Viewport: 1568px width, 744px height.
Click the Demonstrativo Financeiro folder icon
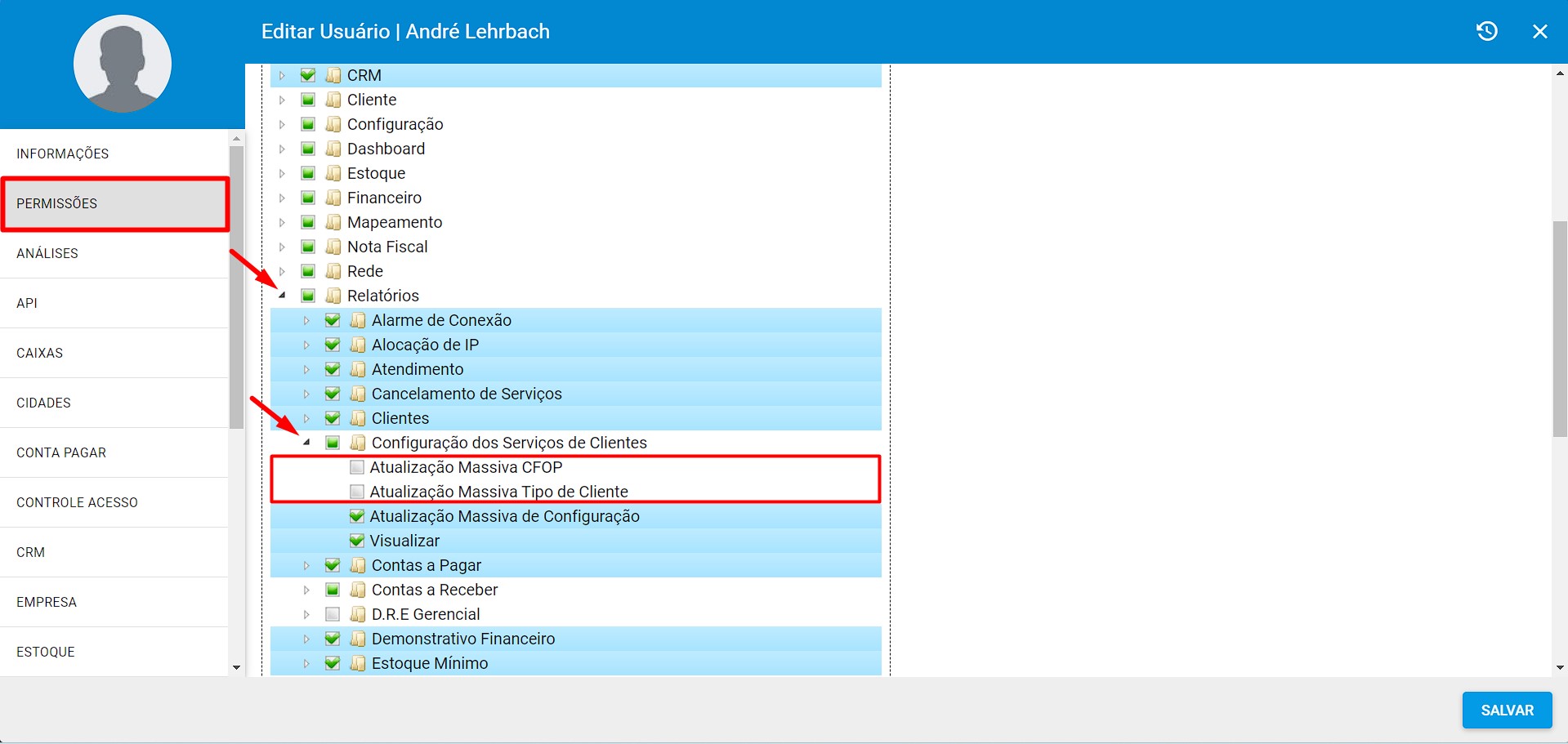(358, 639)
